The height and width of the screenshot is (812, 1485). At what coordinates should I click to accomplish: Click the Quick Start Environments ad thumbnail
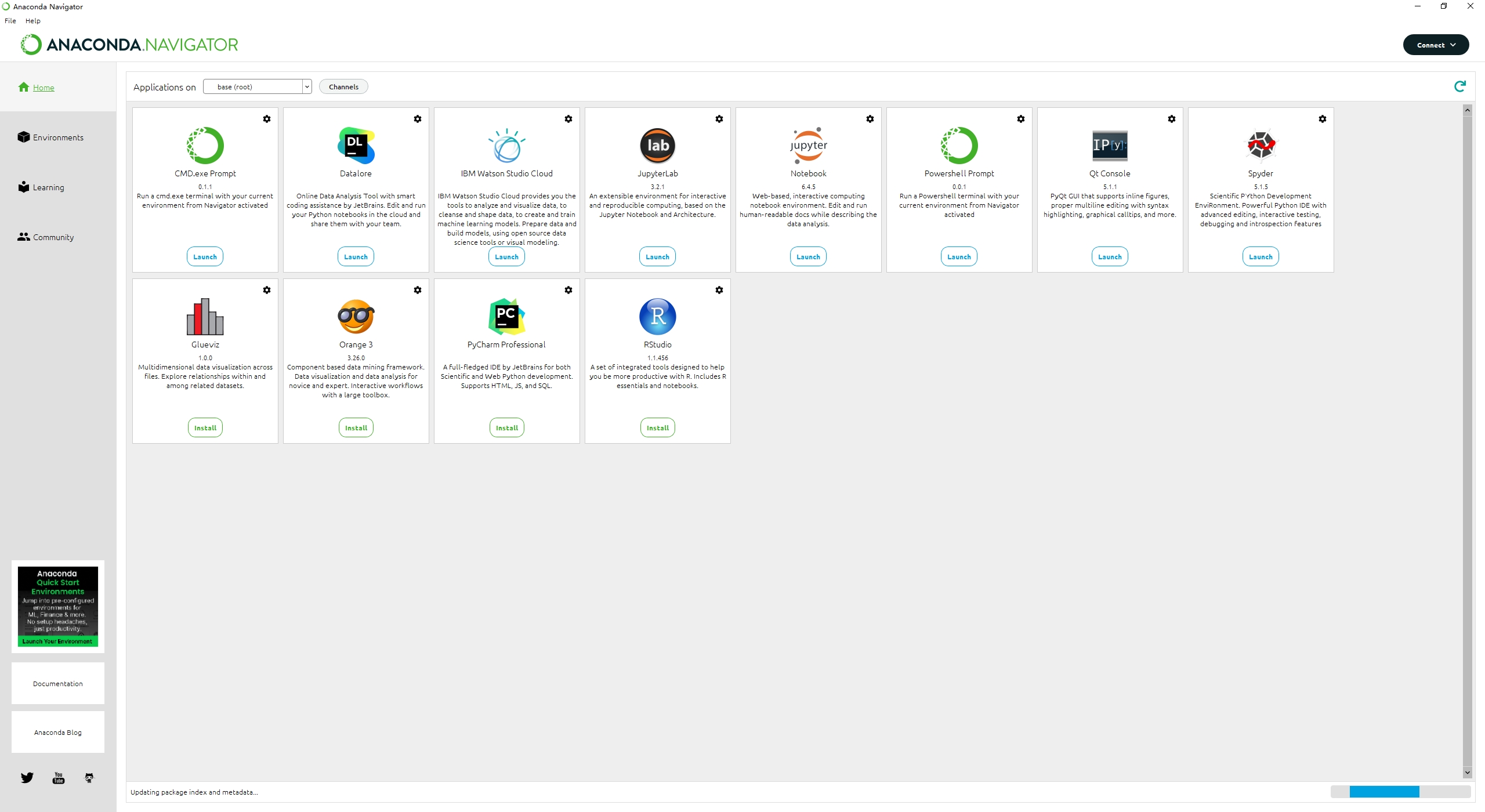point(57,606)
